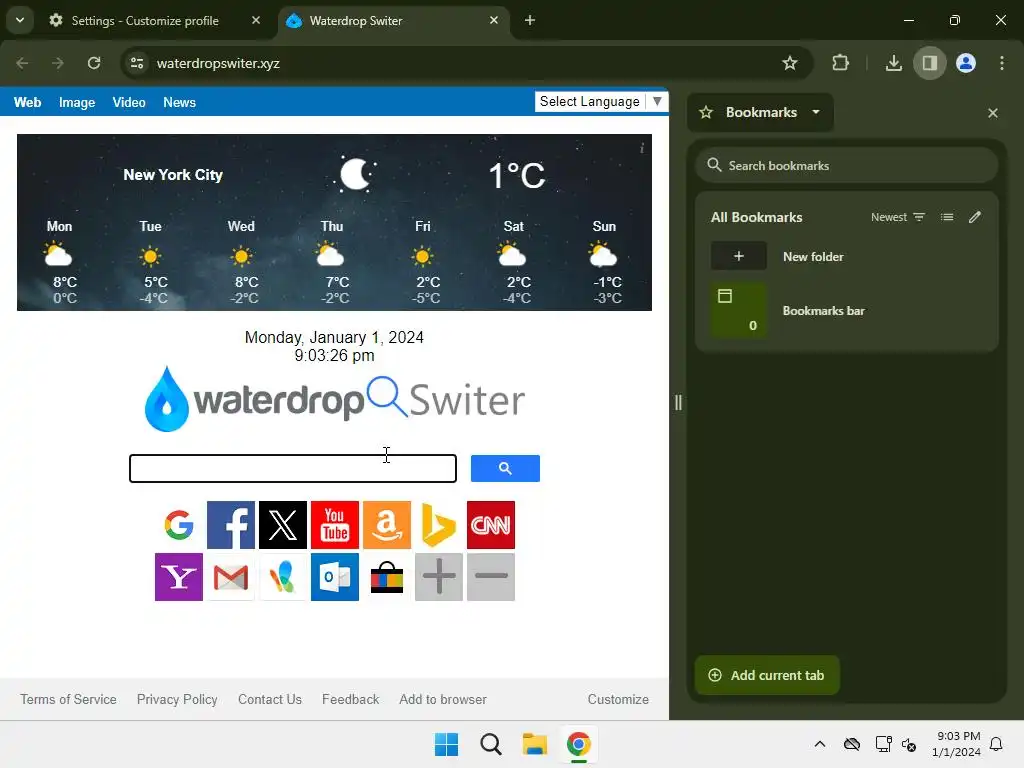
Task: Open a new browser tab
Action: 530,21
